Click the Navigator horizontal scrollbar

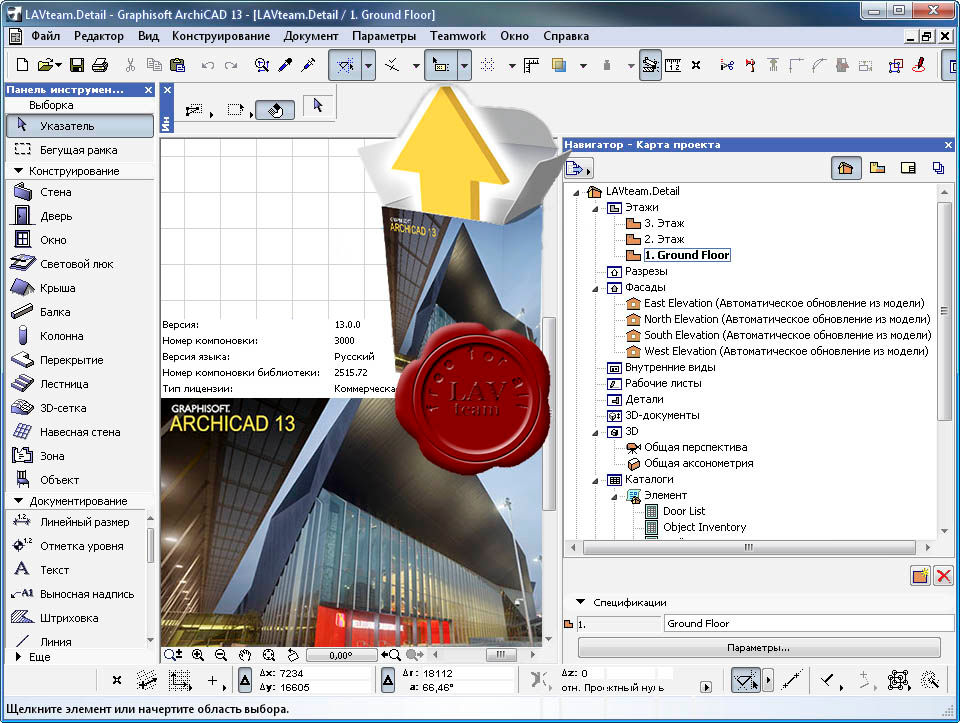[749, 547]
